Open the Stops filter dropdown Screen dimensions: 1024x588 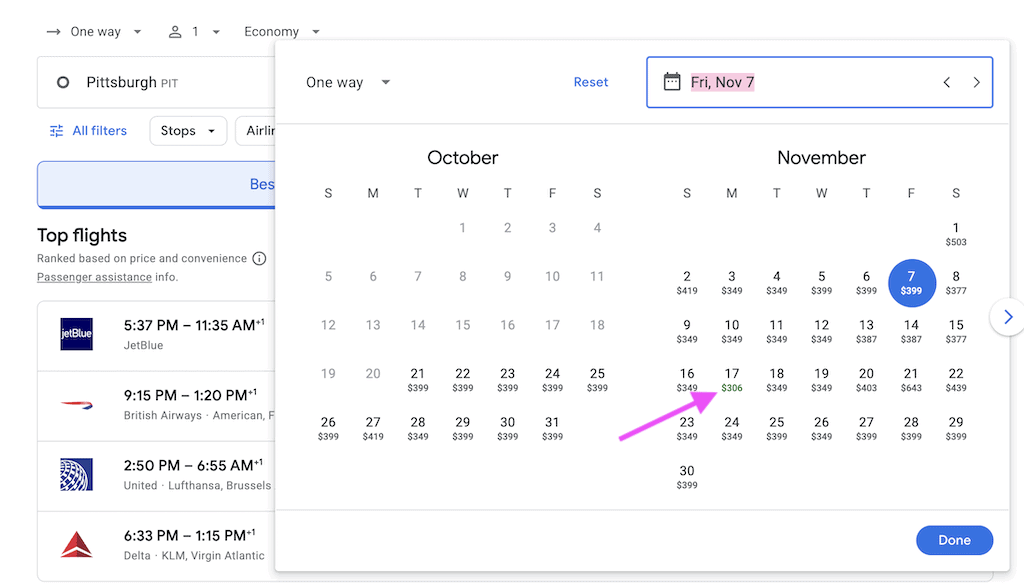(x=188, y=131)
